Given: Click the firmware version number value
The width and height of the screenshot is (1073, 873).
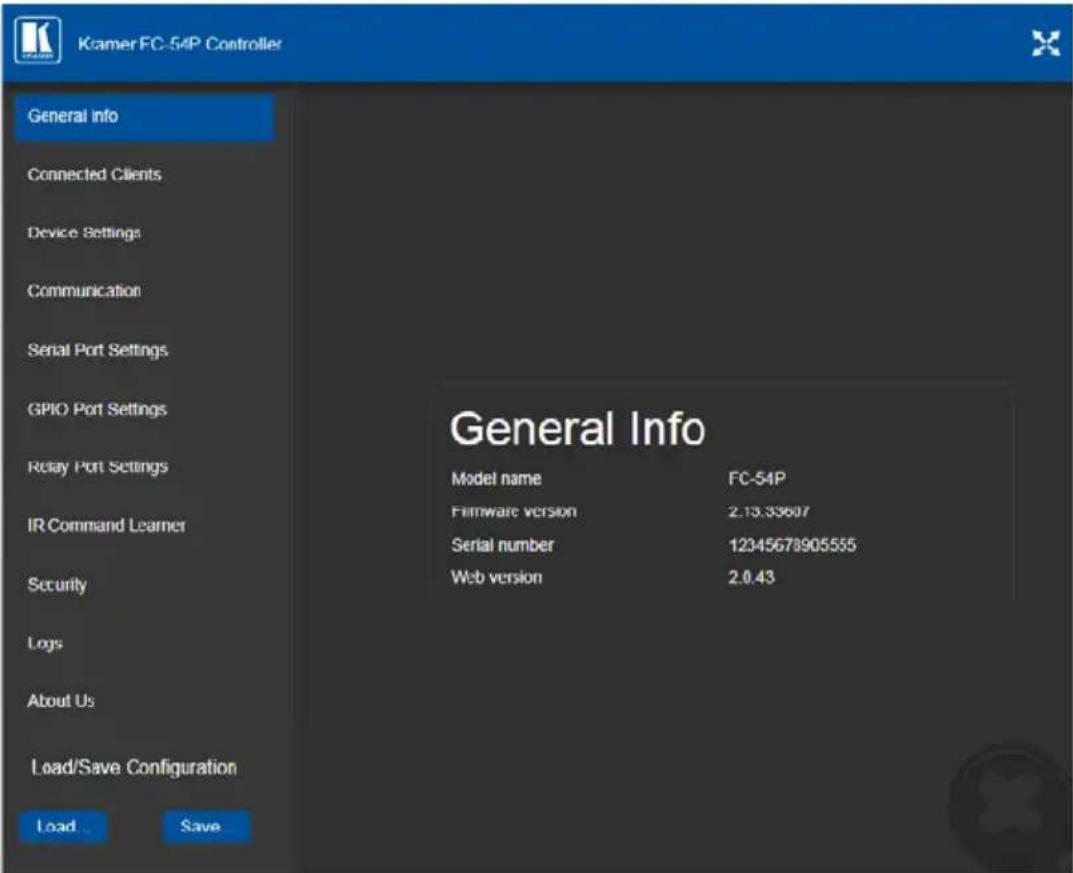Looking at the screenshot, I should pyautogui.click(x=769, y=512).
